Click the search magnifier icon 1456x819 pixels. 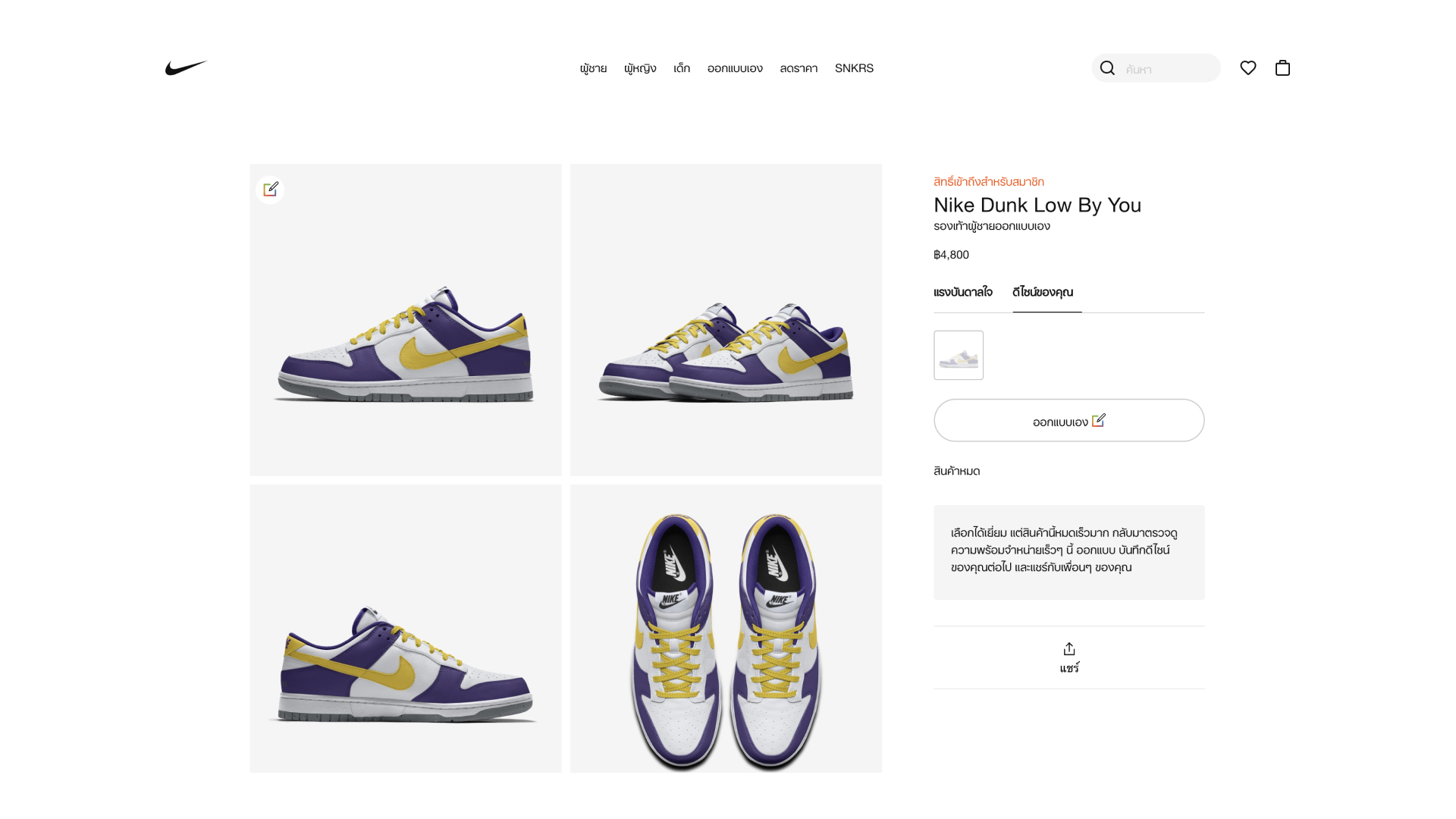[x=1107, y=68]
